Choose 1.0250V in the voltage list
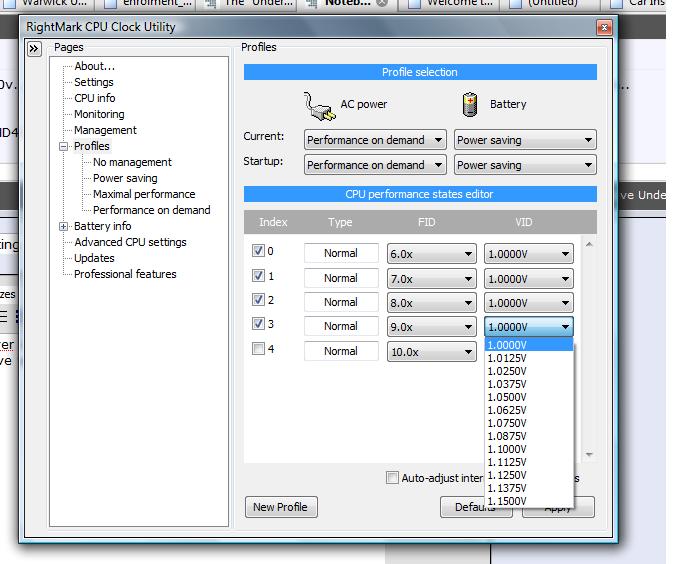This screenshot has height=564, width=683. (x=529, y=371)
